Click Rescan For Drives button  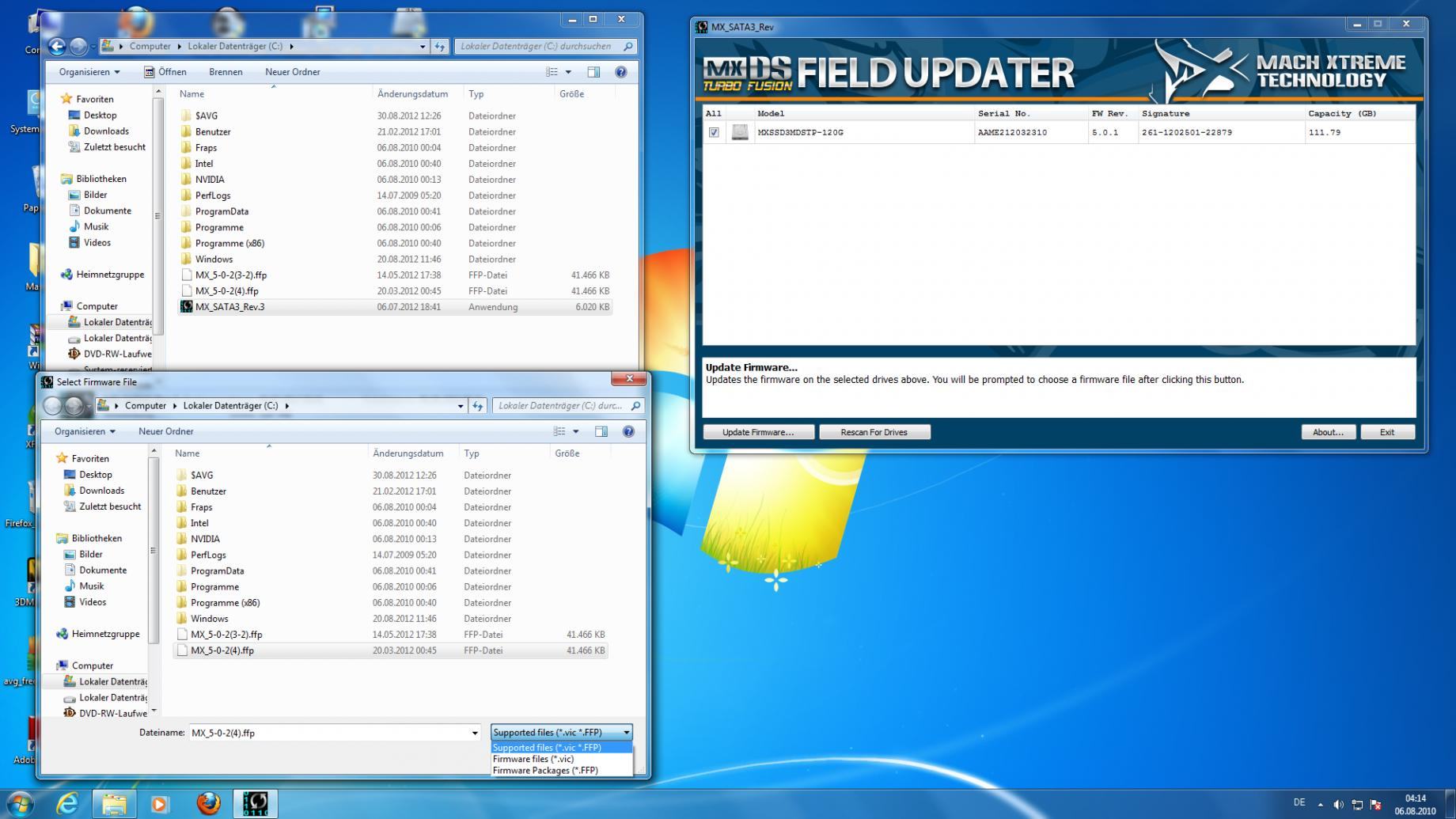click(874, 432)
